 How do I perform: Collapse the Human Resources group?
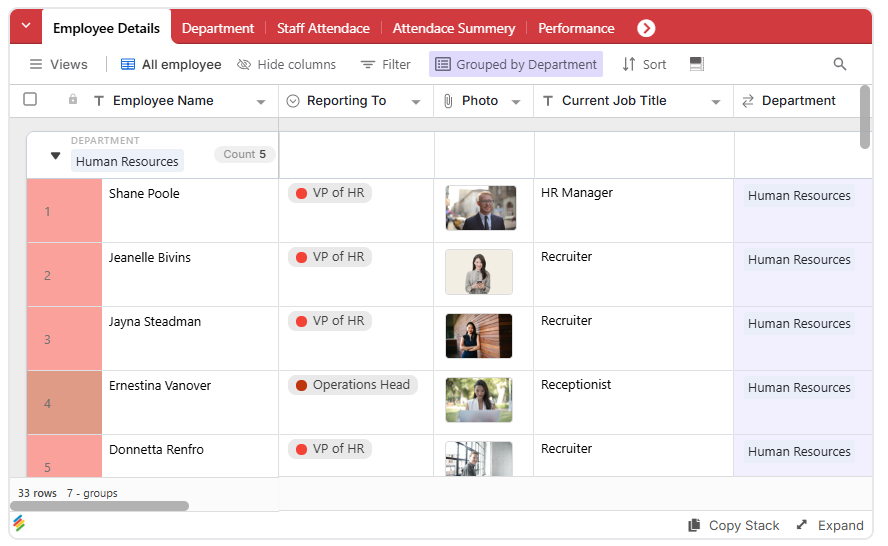pos(55,156)
